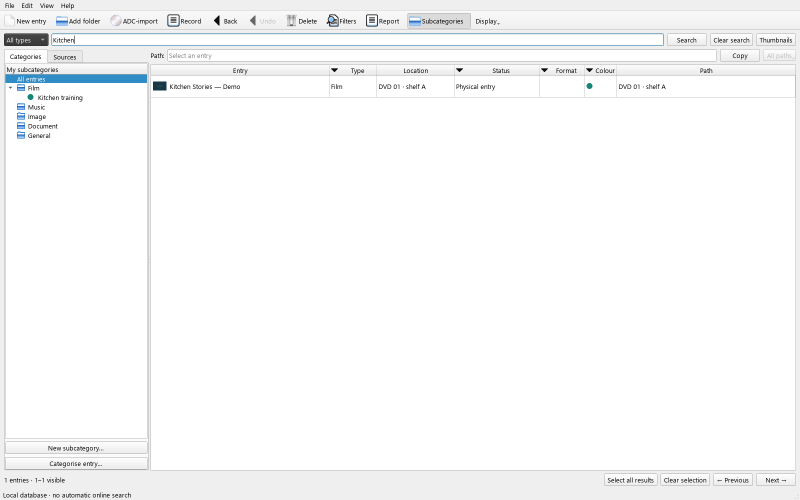
Task: Open the Report toolbar item
Action: tap(383, 21)
